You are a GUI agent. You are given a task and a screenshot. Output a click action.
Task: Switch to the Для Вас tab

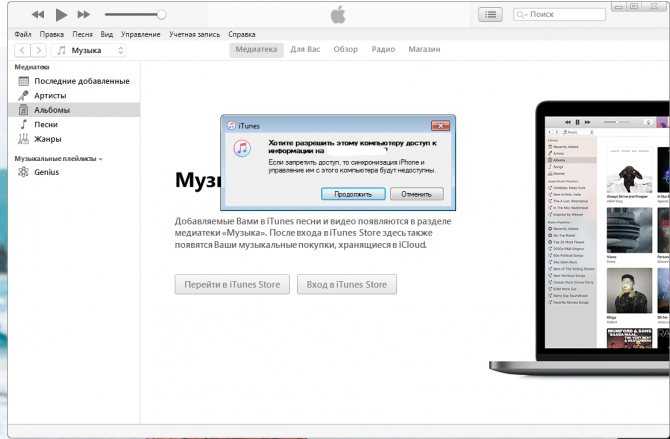(x=305, y=50)
